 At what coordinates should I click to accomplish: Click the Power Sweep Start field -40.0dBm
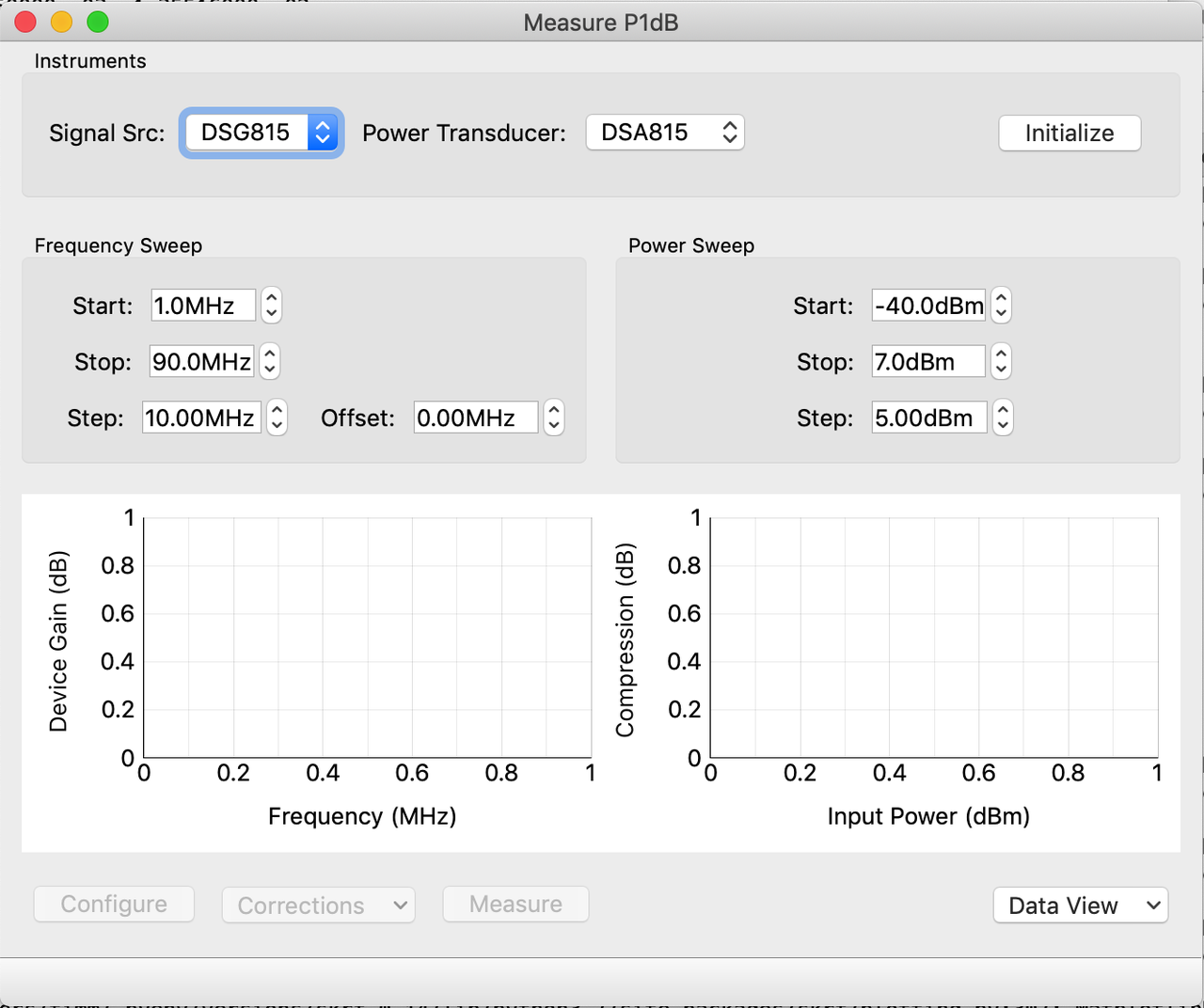[928, 306]
